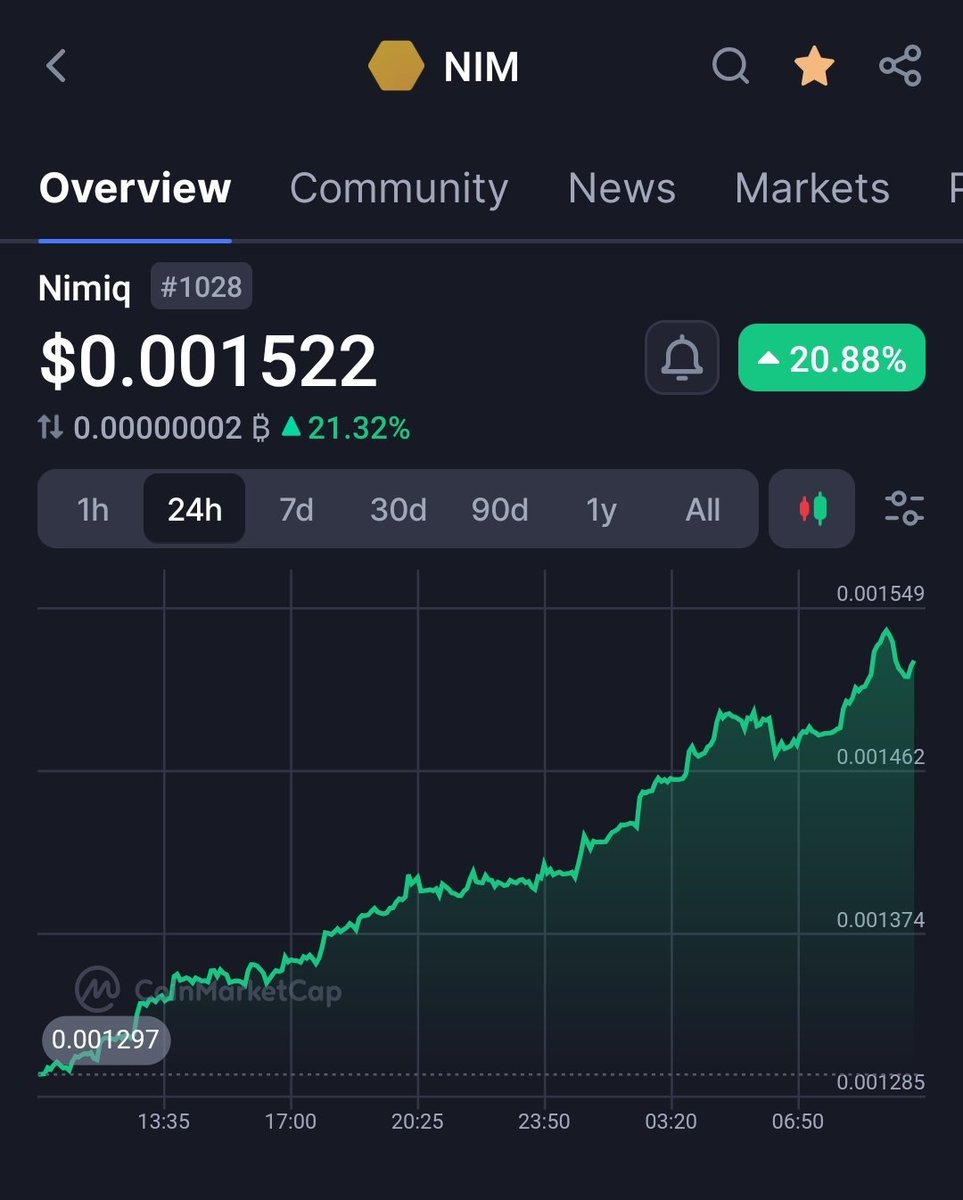Tap the 0.00000002 BTC price

click(x=172, y=429)
